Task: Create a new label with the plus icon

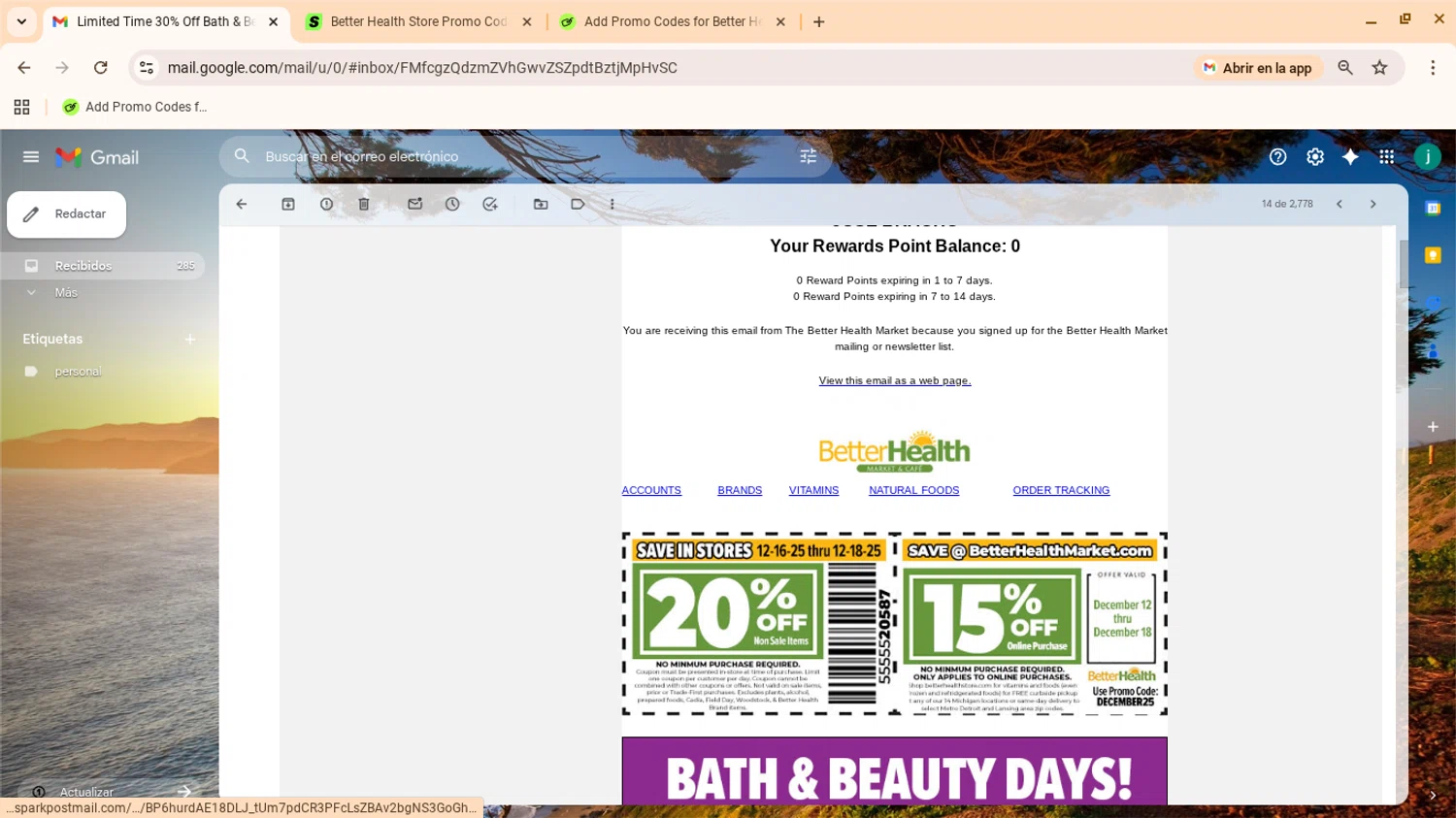Action: pyautogui.click(x=190, y=339)
